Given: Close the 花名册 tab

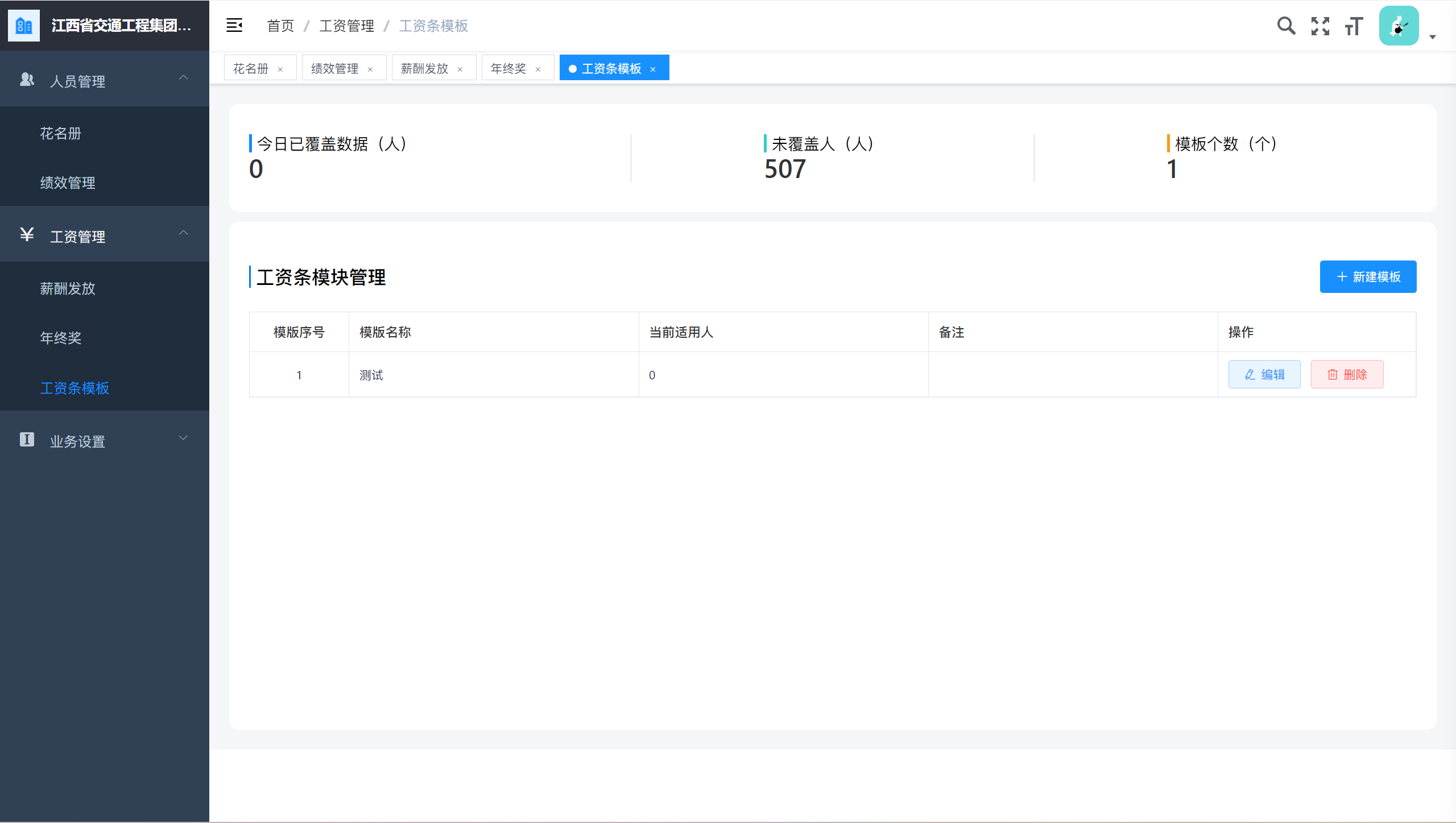Looking at the screenshot, I should (x=280, y=69).
